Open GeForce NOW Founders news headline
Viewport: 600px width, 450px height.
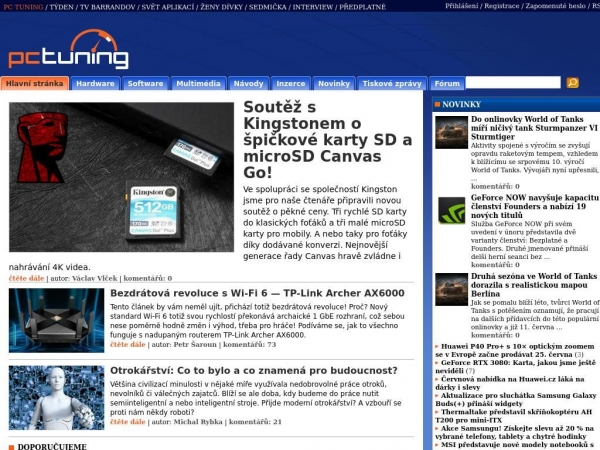(x=535, y=206)
